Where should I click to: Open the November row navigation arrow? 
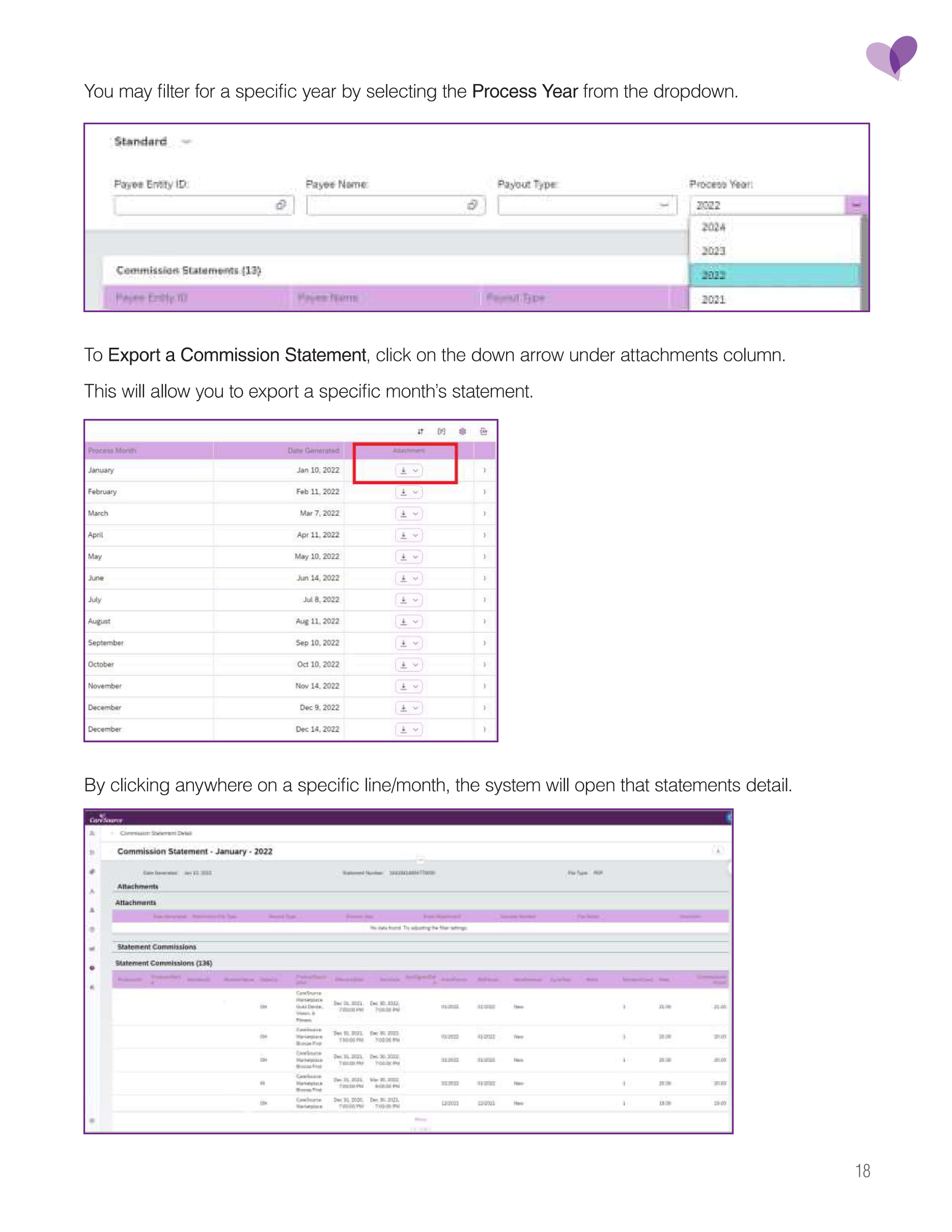[x=485, y=687]
